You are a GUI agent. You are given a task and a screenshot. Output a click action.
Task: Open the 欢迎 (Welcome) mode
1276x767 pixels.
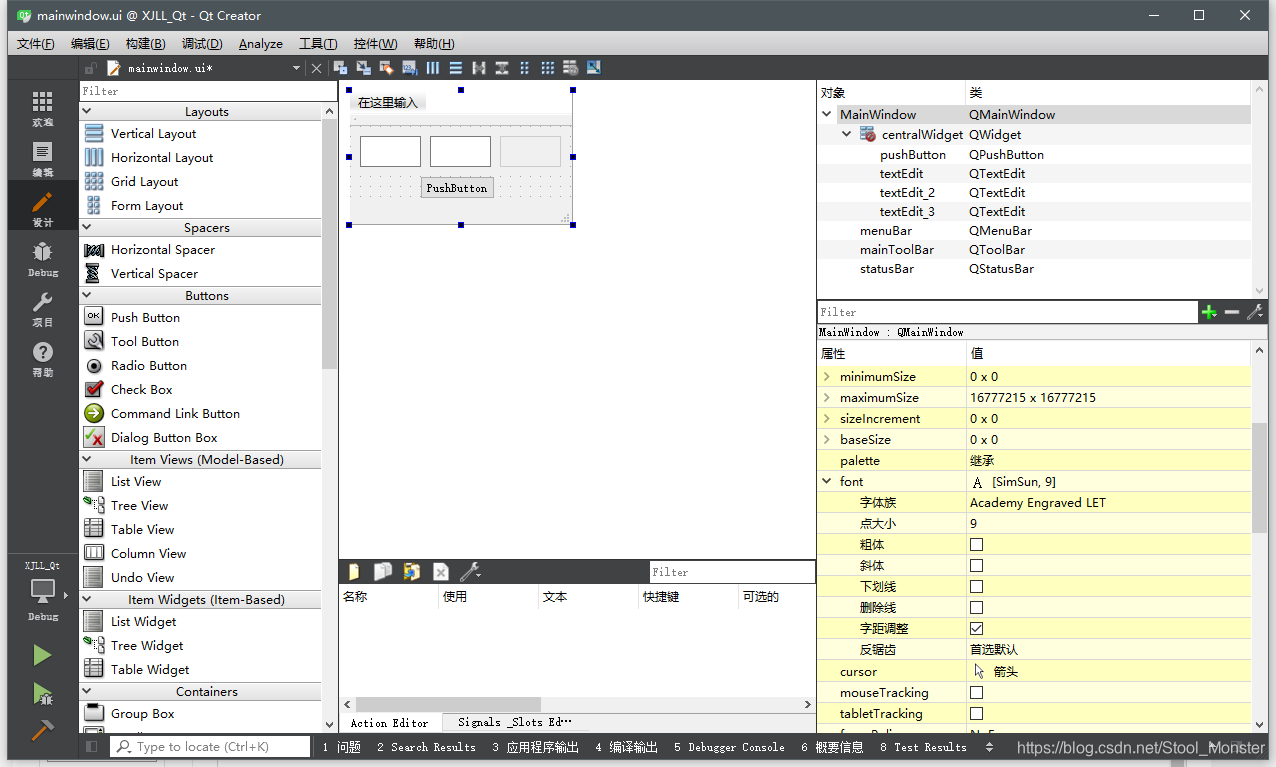(42, 109)
